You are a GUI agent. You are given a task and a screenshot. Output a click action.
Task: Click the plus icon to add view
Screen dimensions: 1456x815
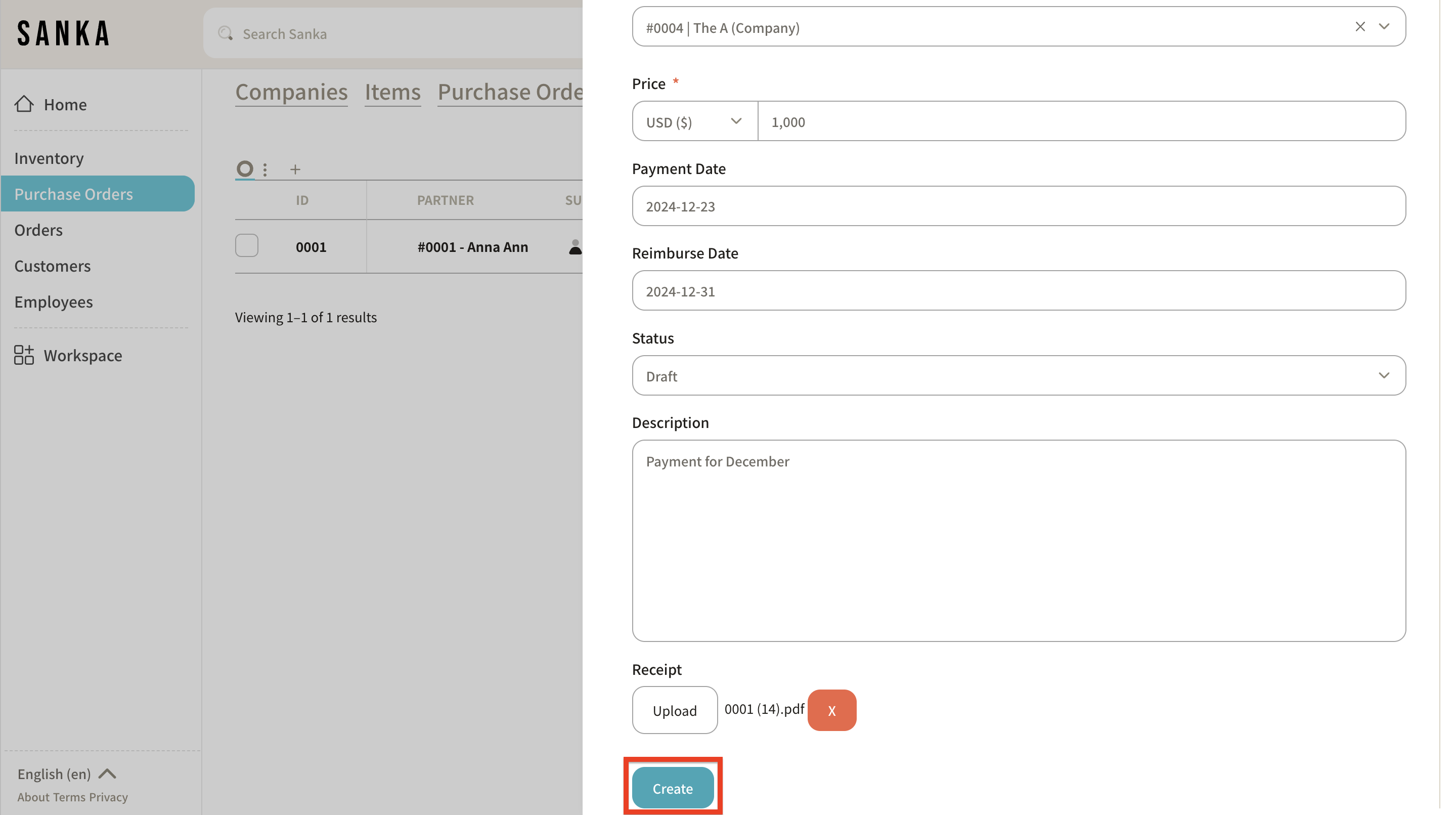(x=295, y=169)
